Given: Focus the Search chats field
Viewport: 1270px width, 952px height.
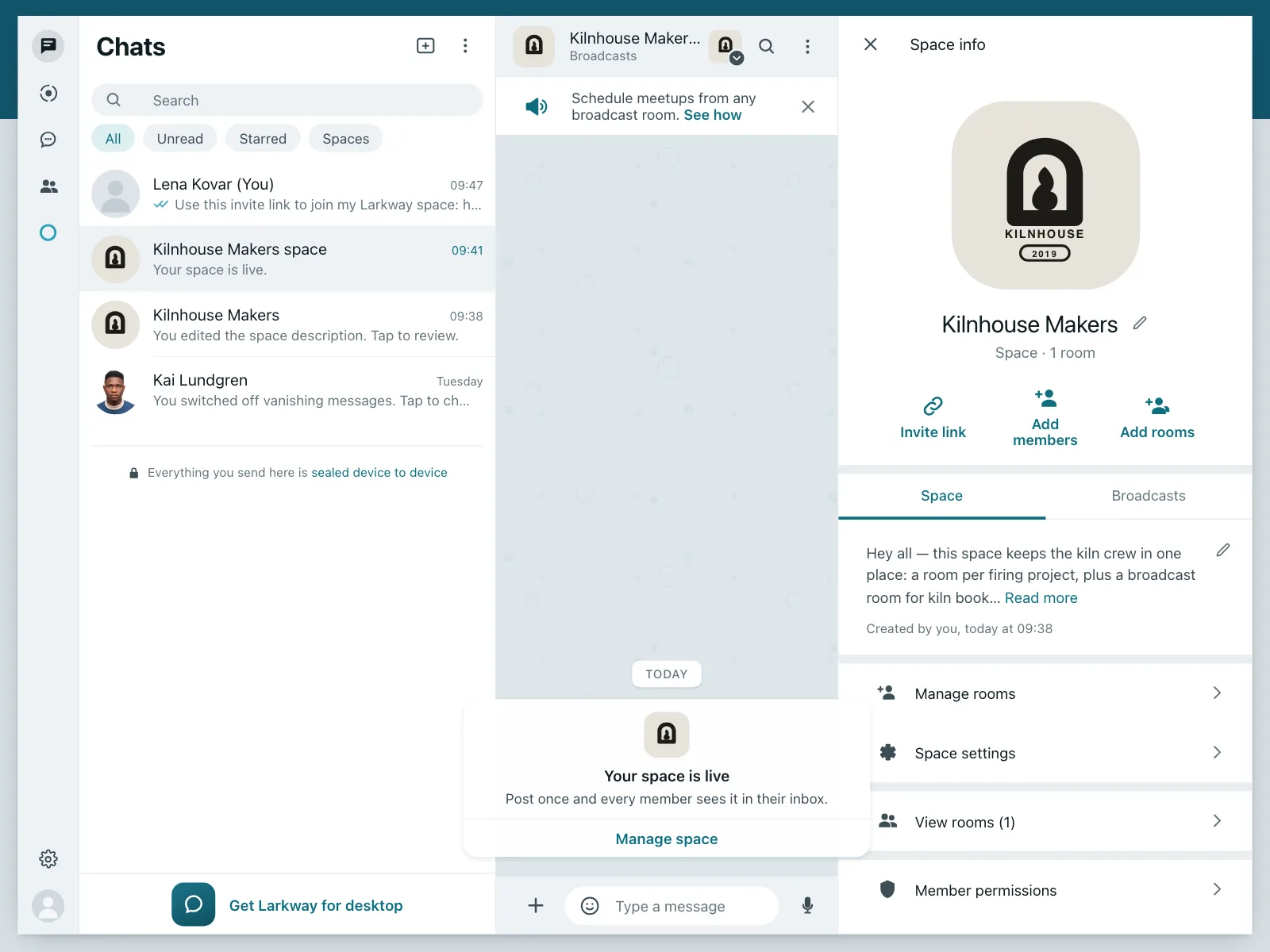Looking at the screenshot, I should [x=287, y=100].
